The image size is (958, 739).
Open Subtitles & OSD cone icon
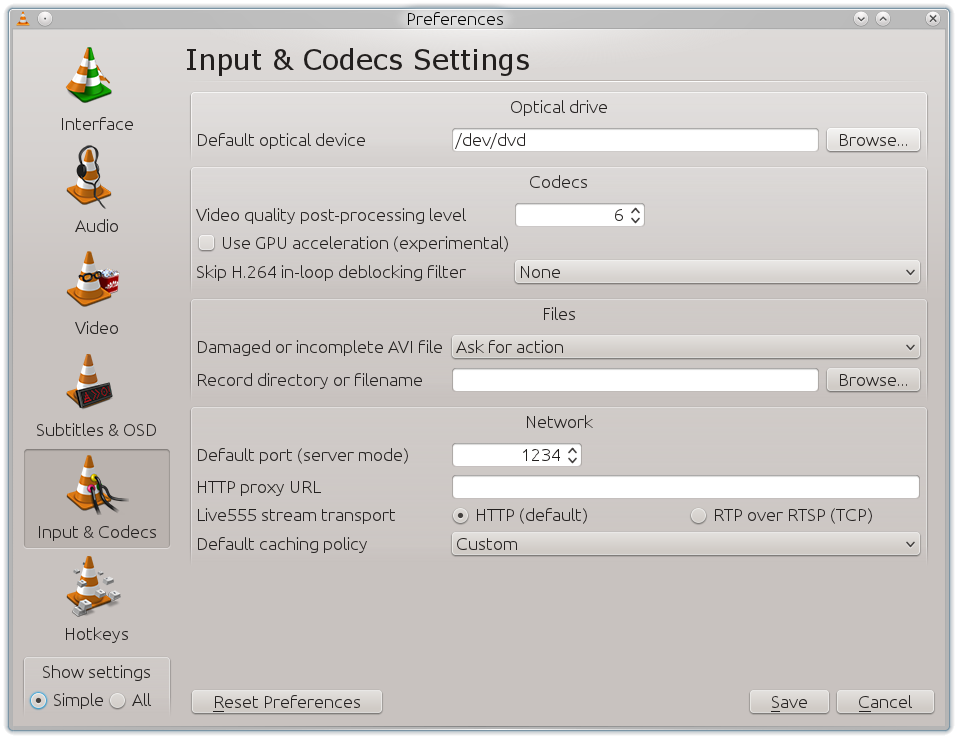point(90,381)
